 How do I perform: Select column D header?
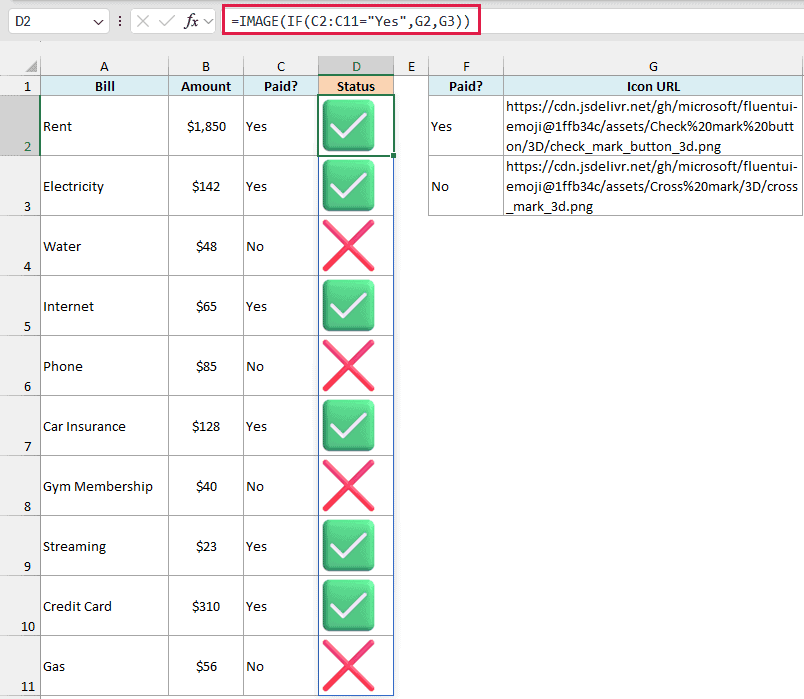point(356,66)
